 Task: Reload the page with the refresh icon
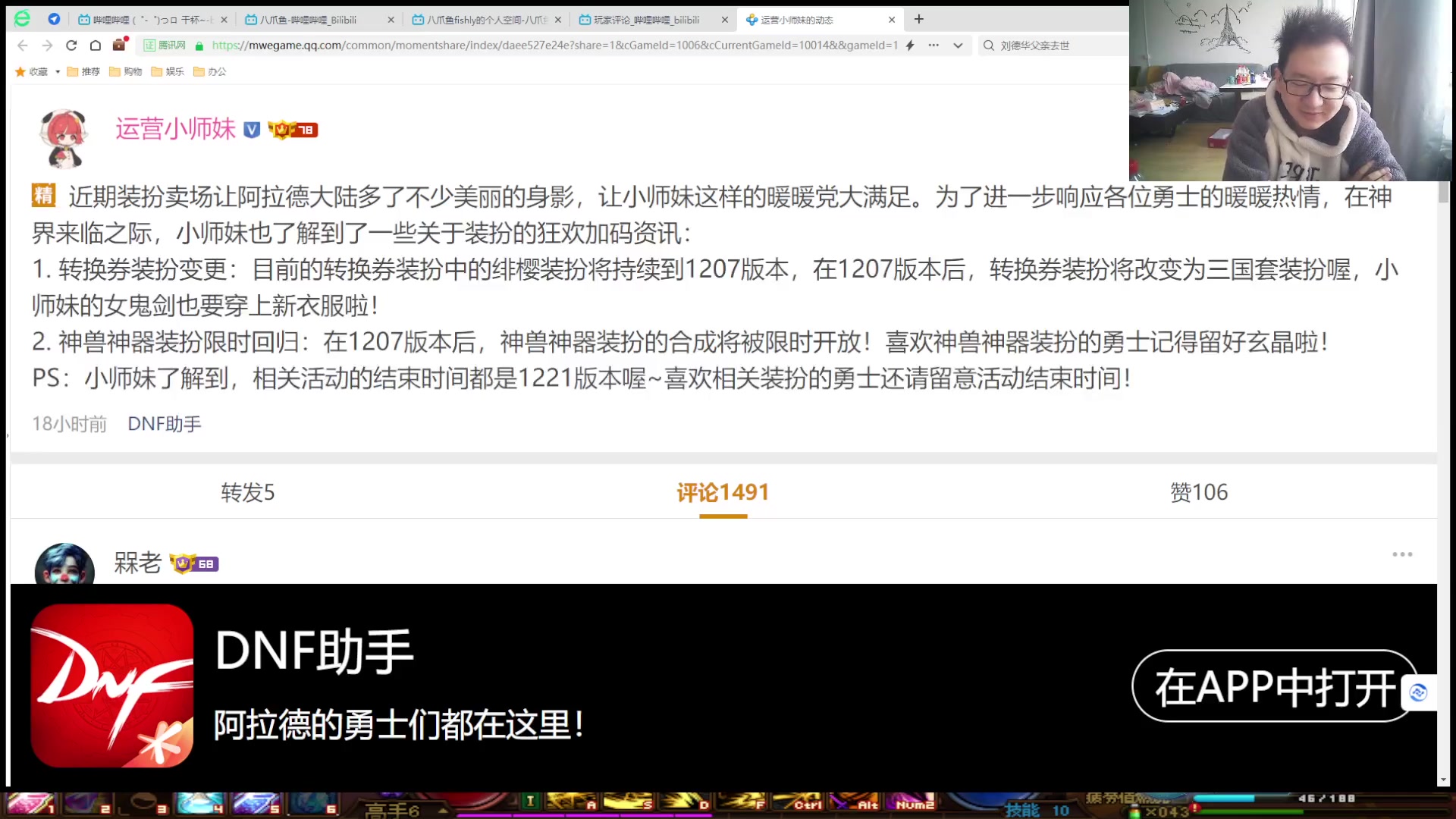point(71,45)
